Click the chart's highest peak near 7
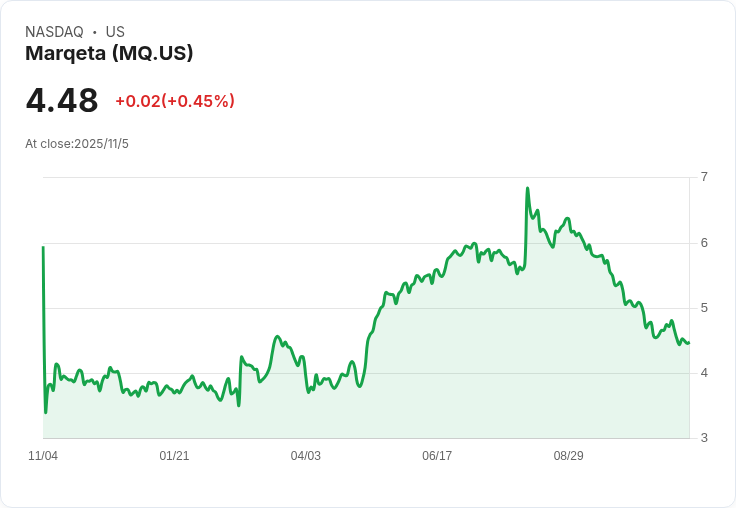736x508 pixels. pos(528,188)
